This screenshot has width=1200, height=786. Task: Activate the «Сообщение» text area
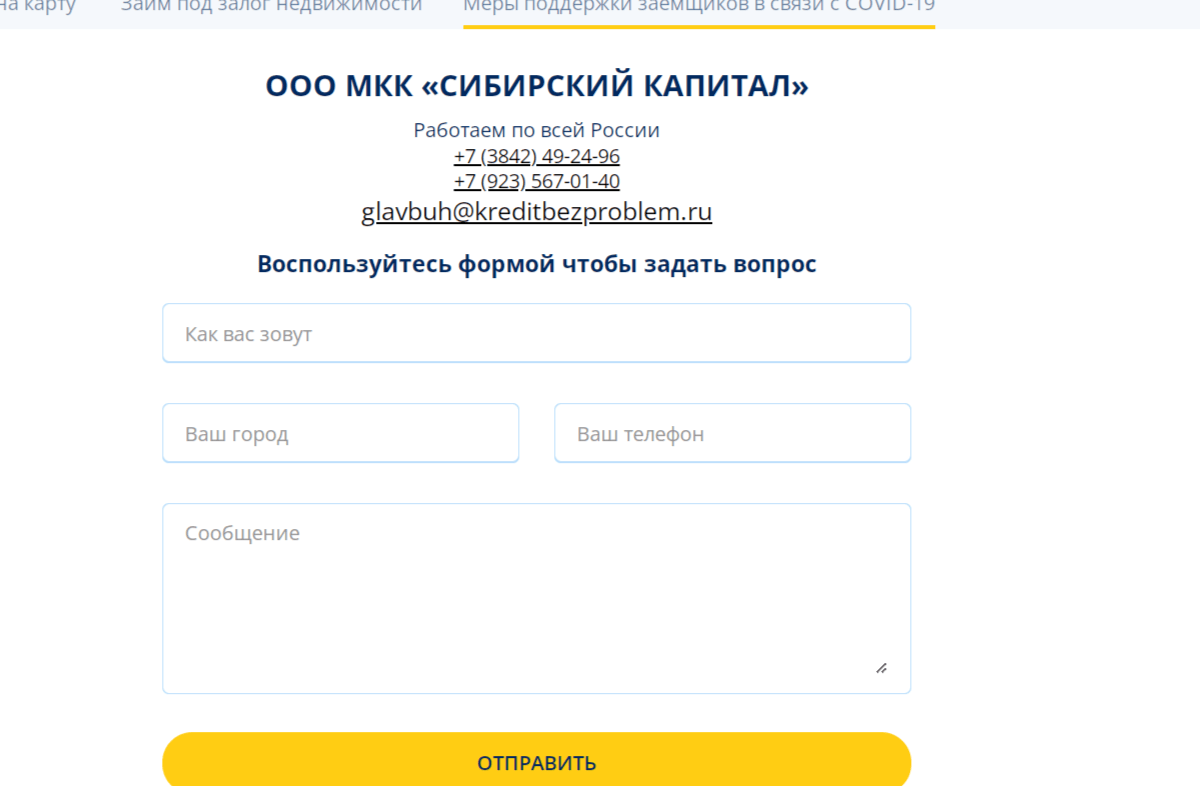tap(537, 598)
